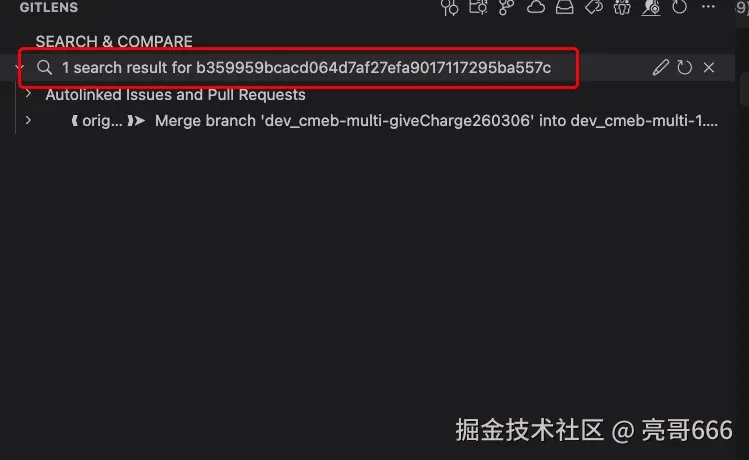Open the Tags view icon
The image size is (749, 460).
(594, 7)
